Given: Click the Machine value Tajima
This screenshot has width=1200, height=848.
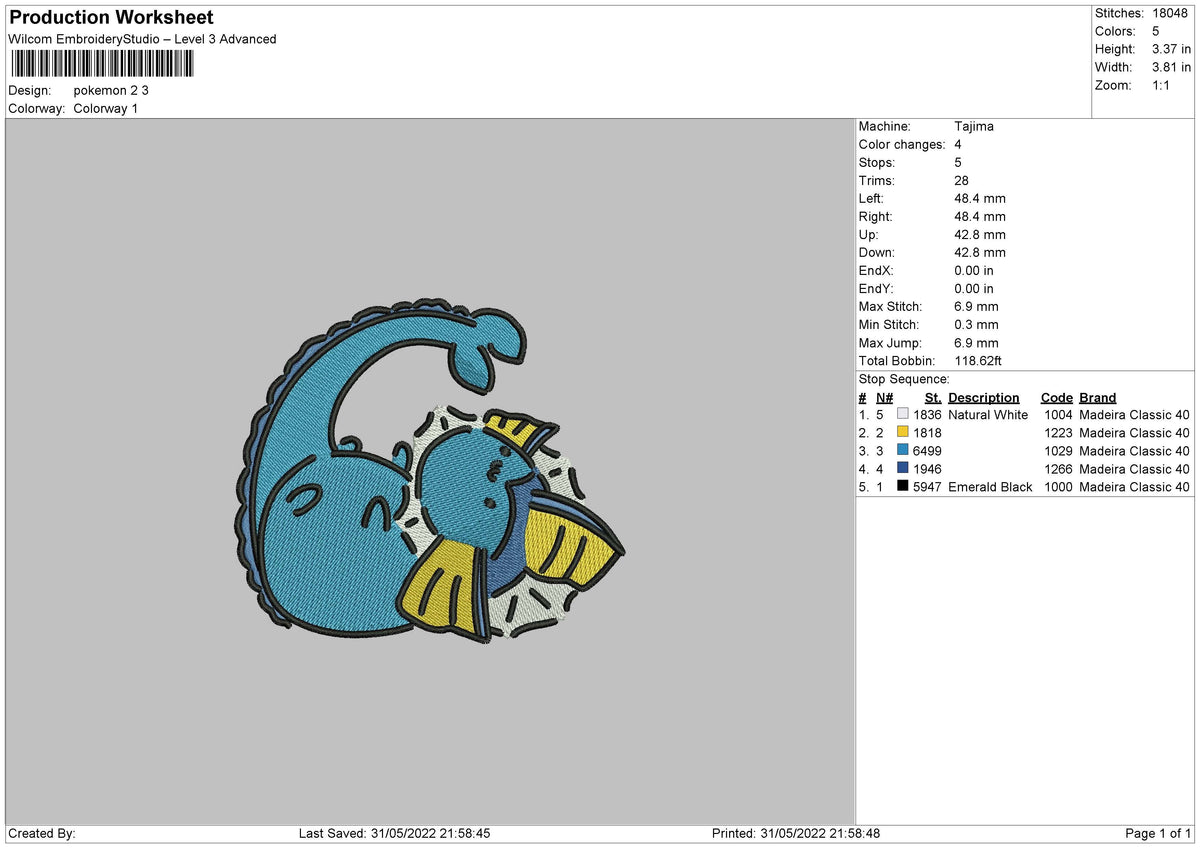Looking at the screenshot, I should (x=974, y=127).
